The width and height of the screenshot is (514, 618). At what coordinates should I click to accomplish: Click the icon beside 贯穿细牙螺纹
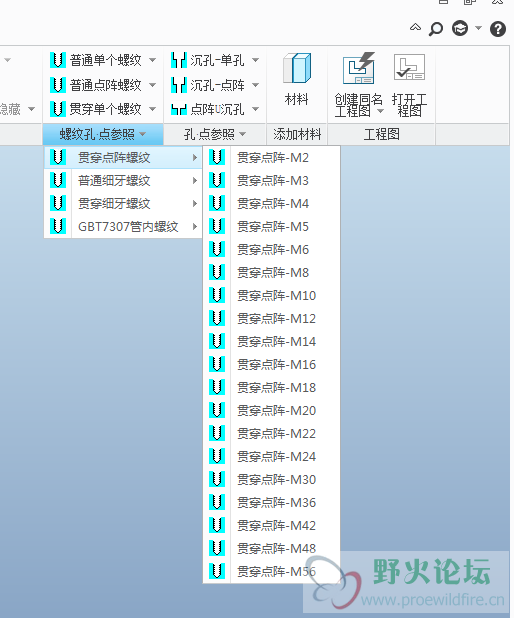pyautogui.click(x=58, y=203)
